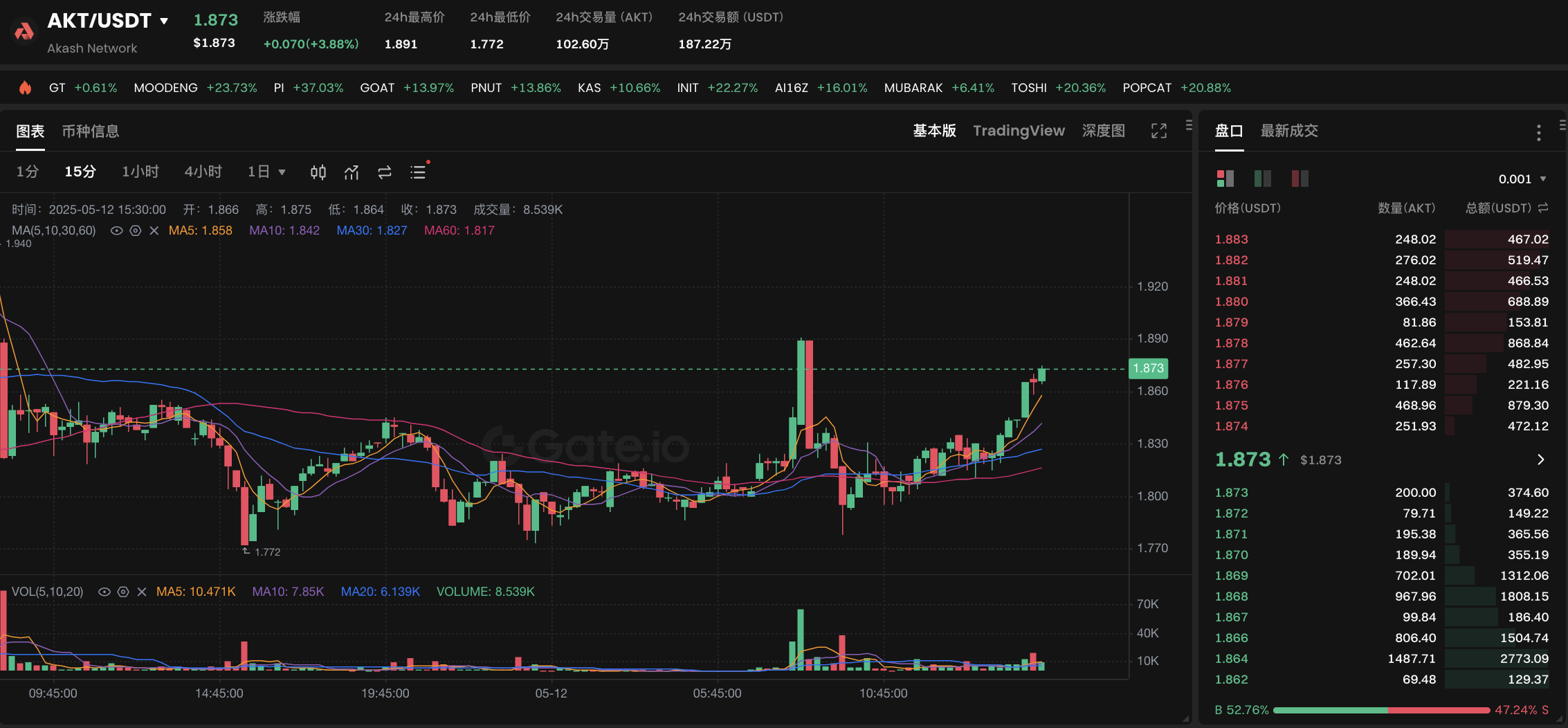Toggle MA indicator visibility eye icon
The width and height of the screenshot is (1568, 728).
(116, 230)
